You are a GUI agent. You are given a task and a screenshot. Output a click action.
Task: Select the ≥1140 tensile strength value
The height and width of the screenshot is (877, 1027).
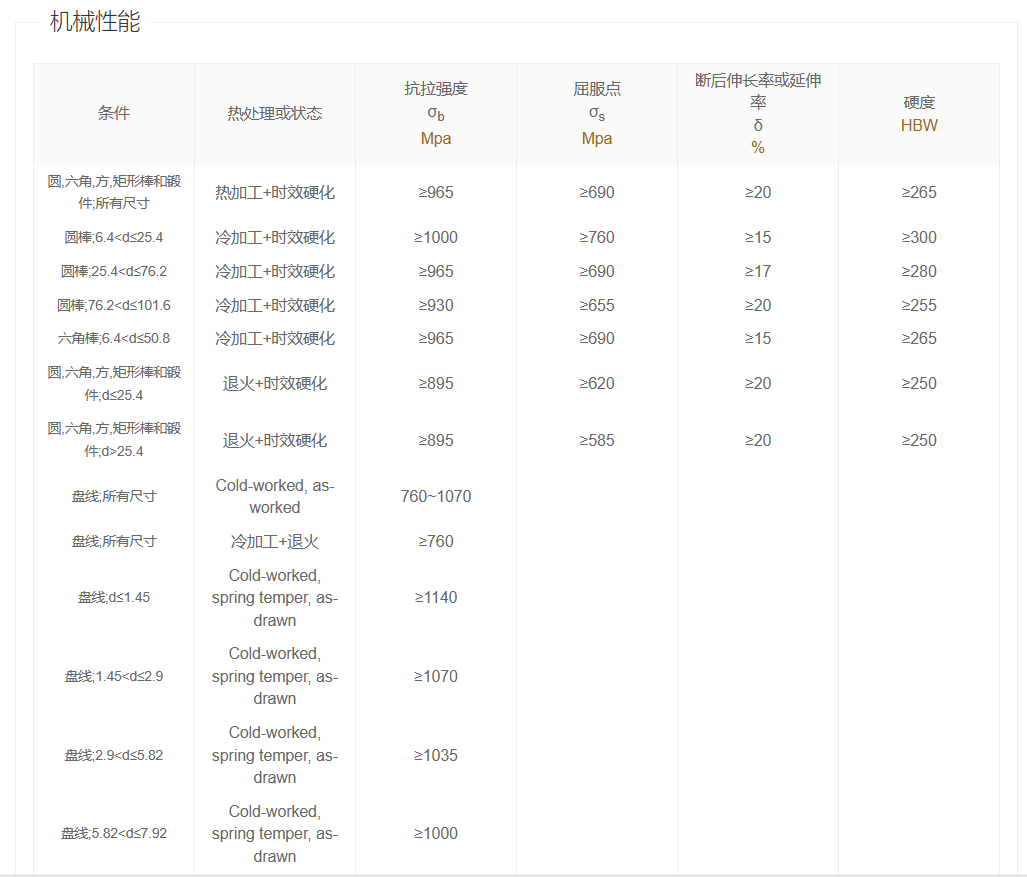point(435,598)
